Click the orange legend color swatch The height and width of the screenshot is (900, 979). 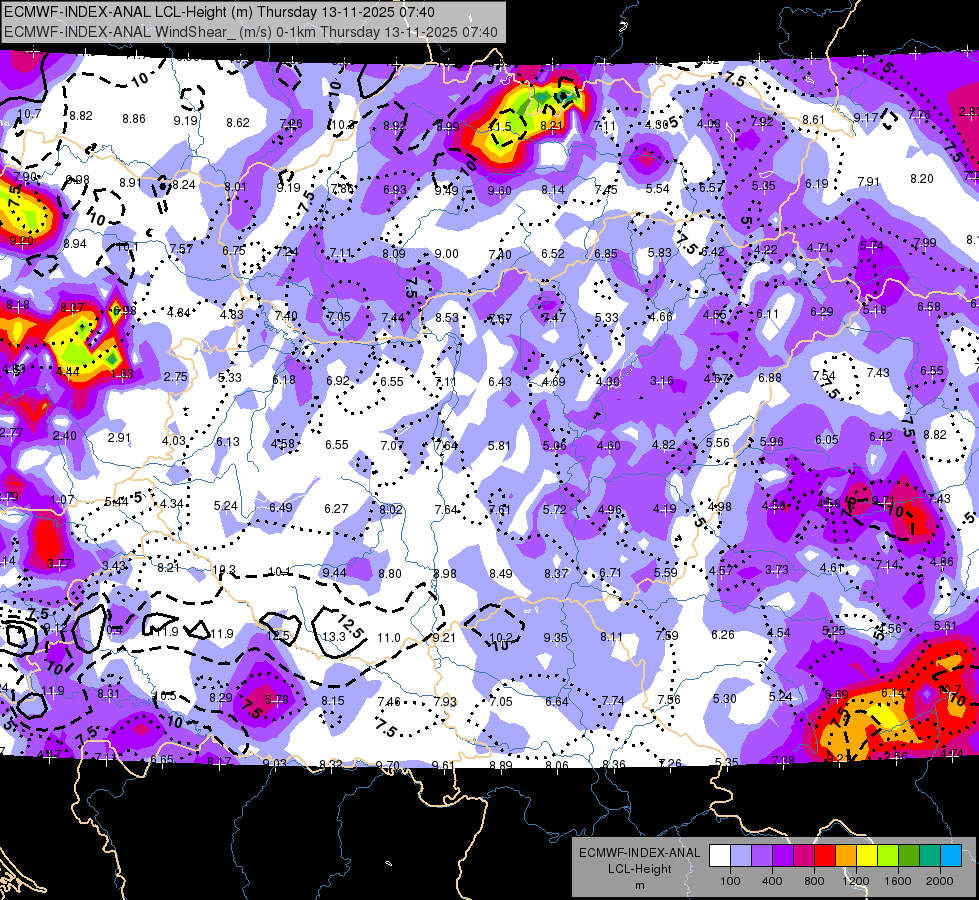coord(846,856)
